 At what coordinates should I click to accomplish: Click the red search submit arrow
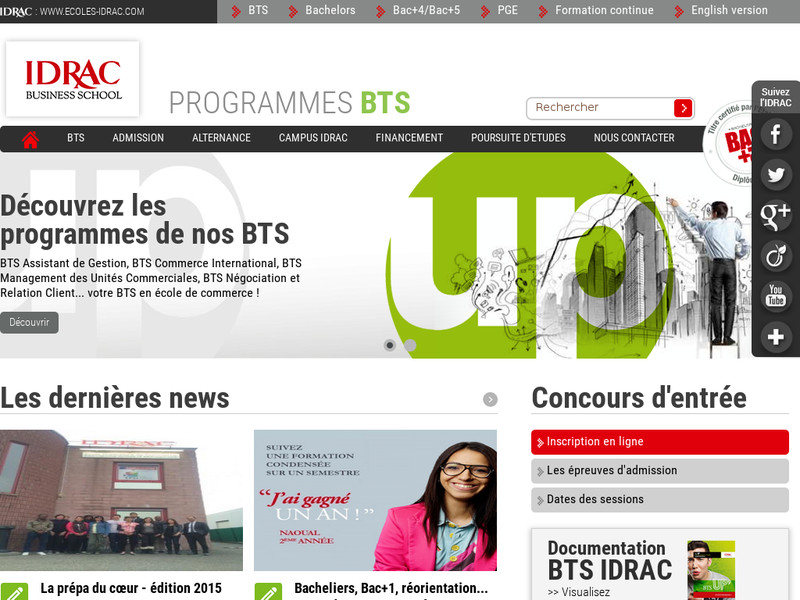[683, 108]
